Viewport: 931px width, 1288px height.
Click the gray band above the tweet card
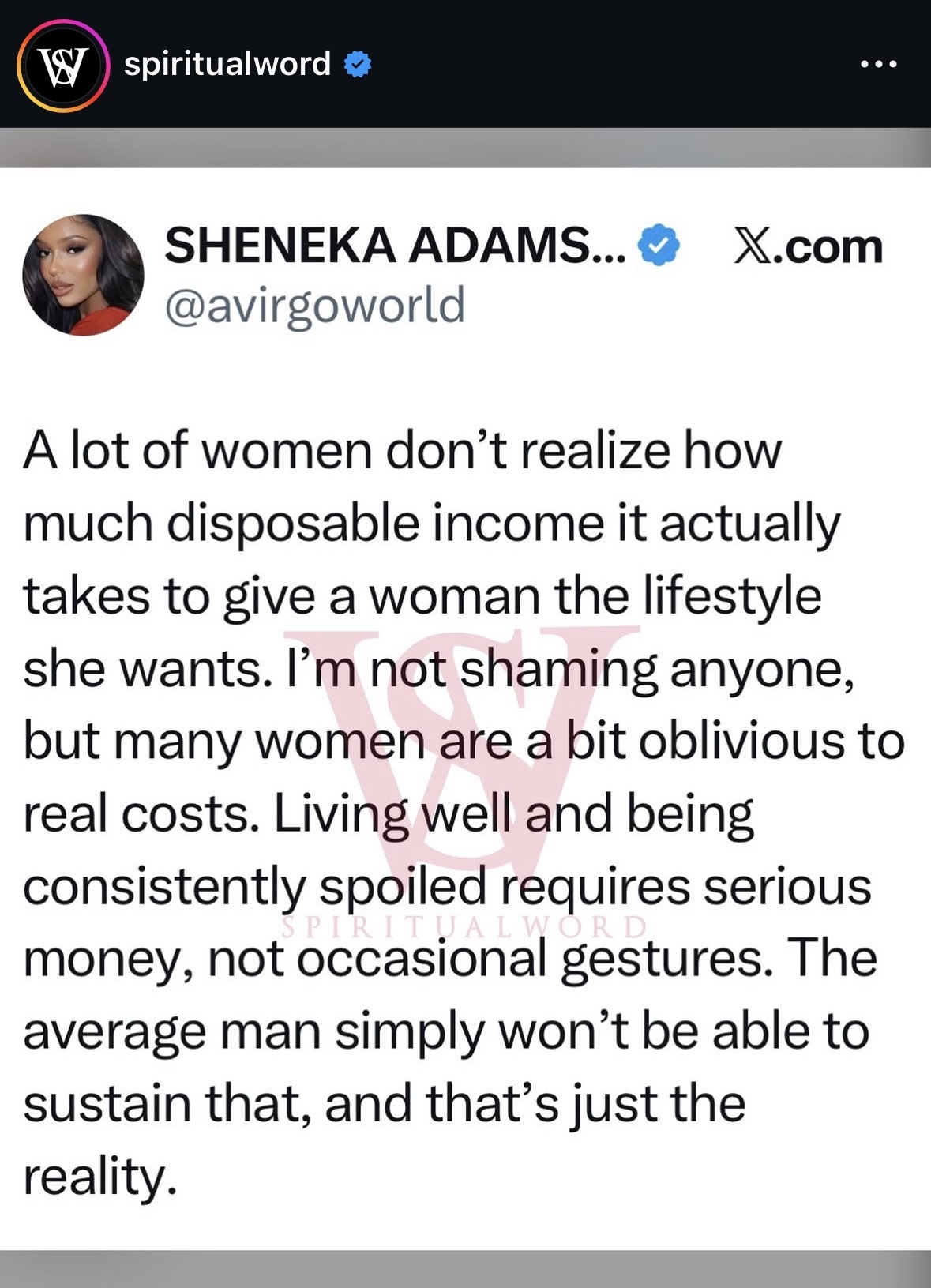pyautogui.click(x=465, y=148)
